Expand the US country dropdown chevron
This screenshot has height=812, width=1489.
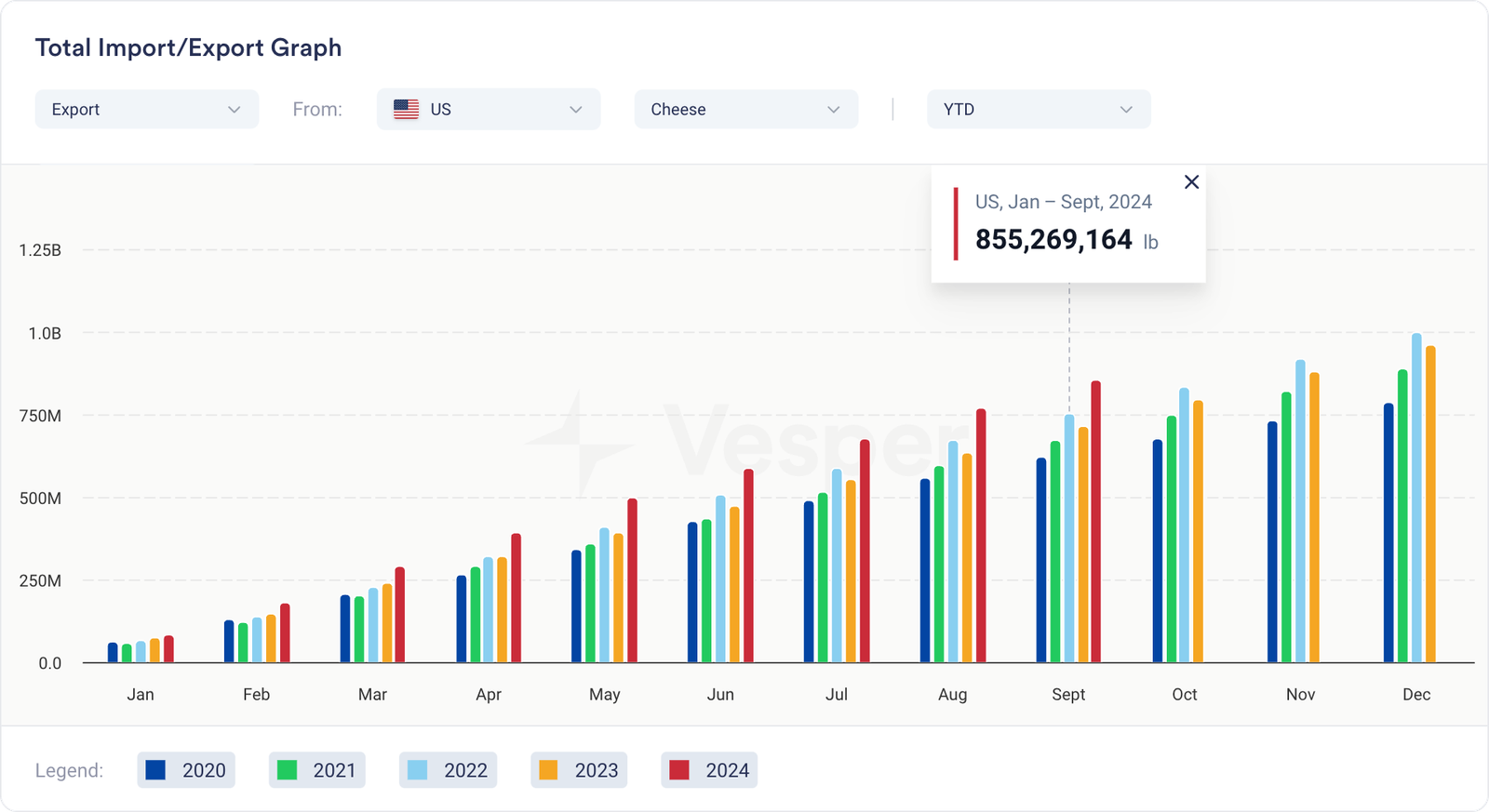[576, 110]
